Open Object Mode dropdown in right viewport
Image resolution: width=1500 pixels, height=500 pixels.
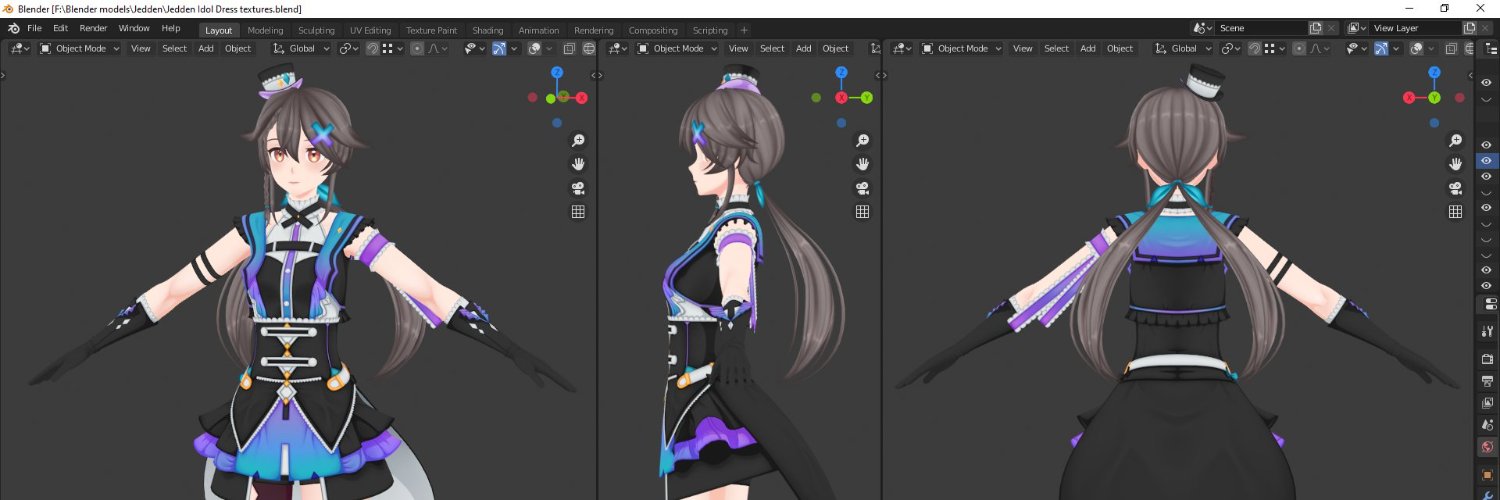pos(962,48)
